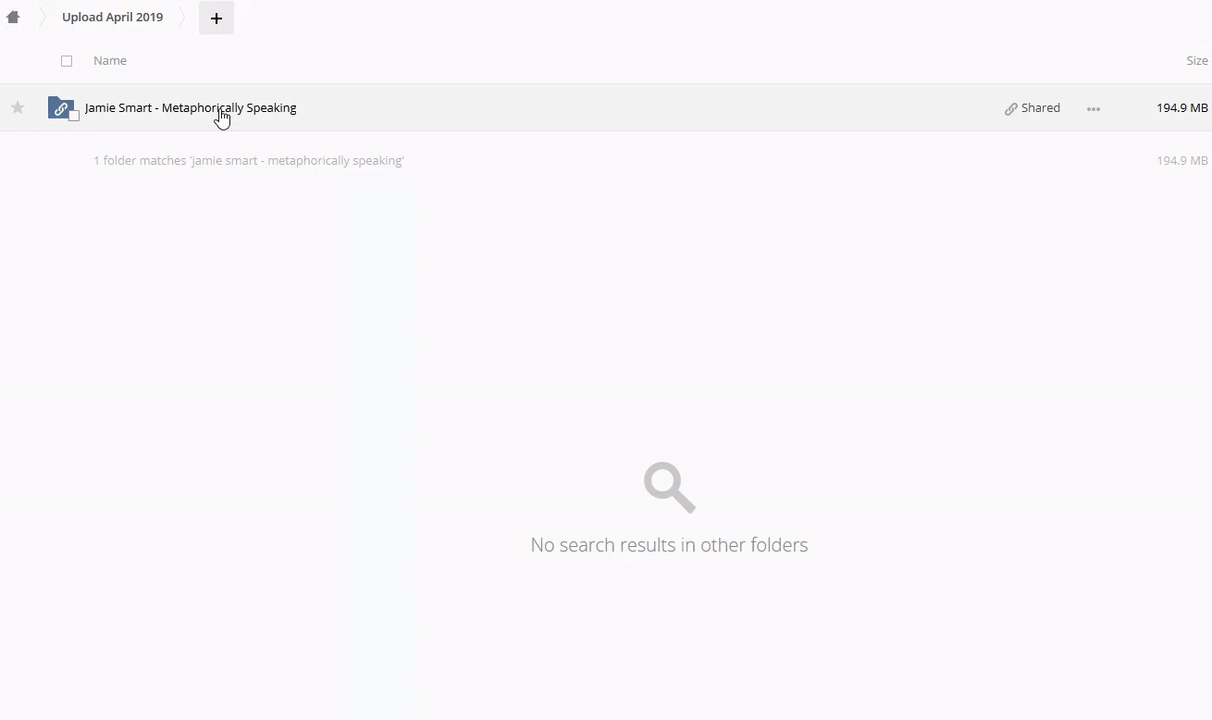Click the breadcrumb chevron after the home icon
This screenshot has height=720, width=1212.
42,17
